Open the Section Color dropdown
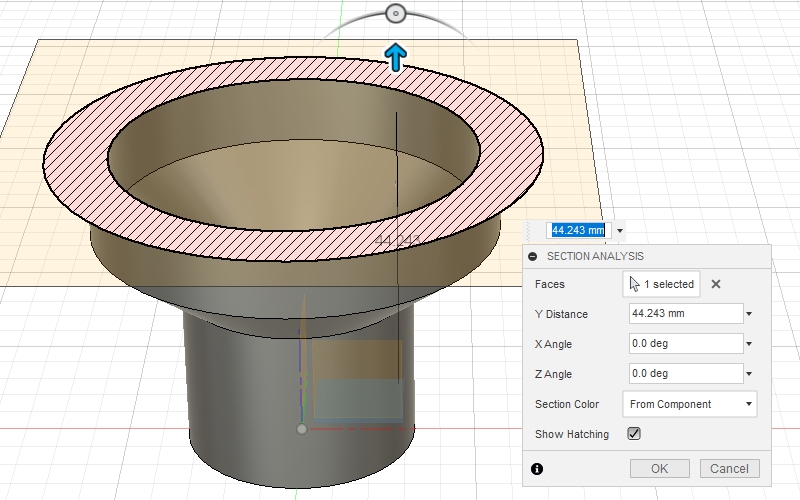Image resolution: width=800 pixels, height=500 pixels. tap(689, 404)
